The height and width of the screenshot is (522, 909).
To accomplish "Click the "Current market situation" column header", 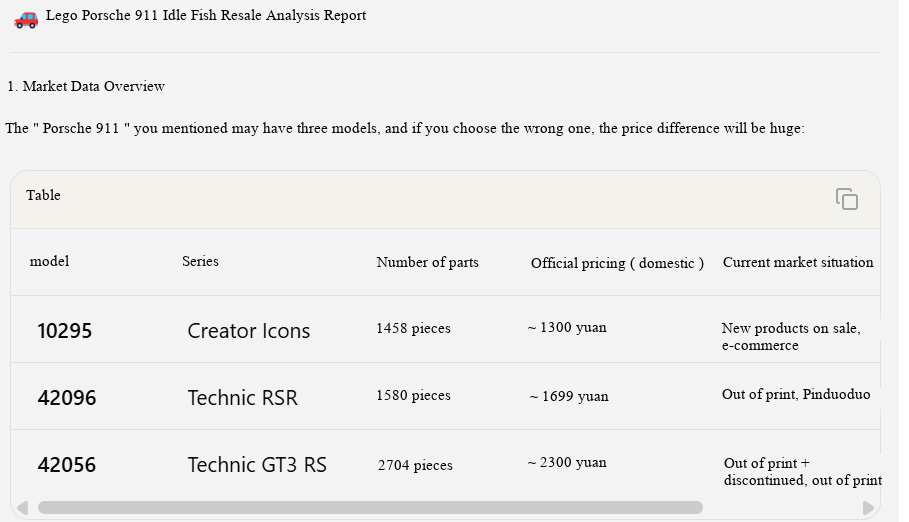I will (798, 262).
